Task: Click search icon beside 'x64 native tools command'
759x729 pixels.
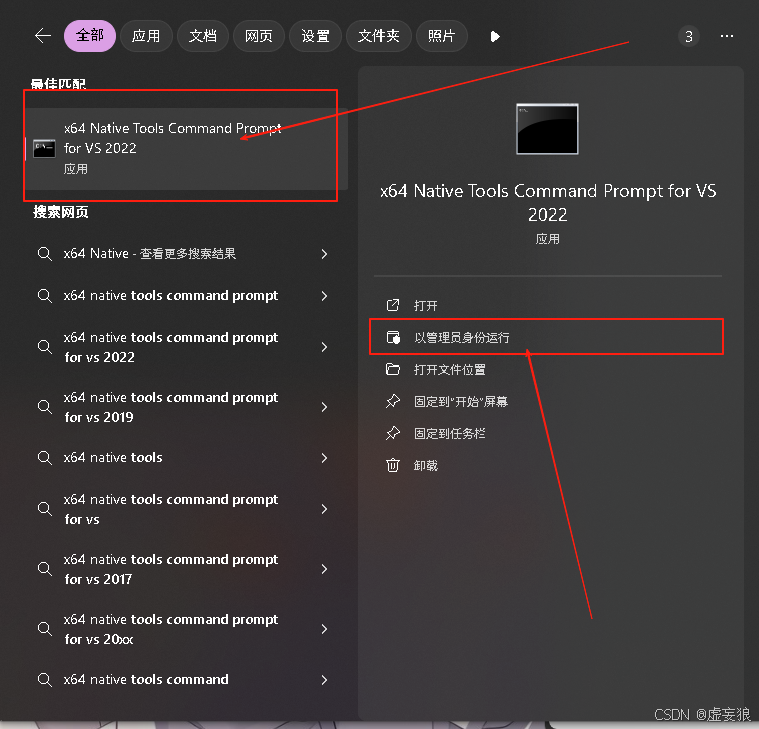Action: (45, 680)
